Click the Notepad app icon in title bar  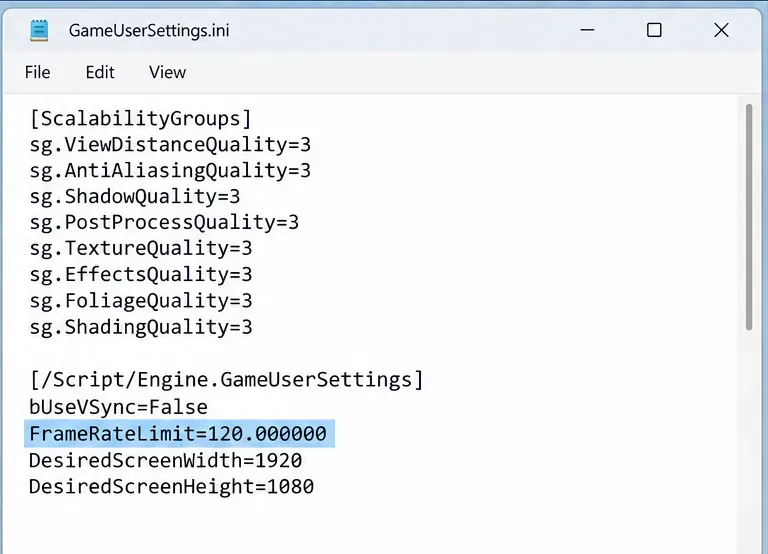point(39,30)
